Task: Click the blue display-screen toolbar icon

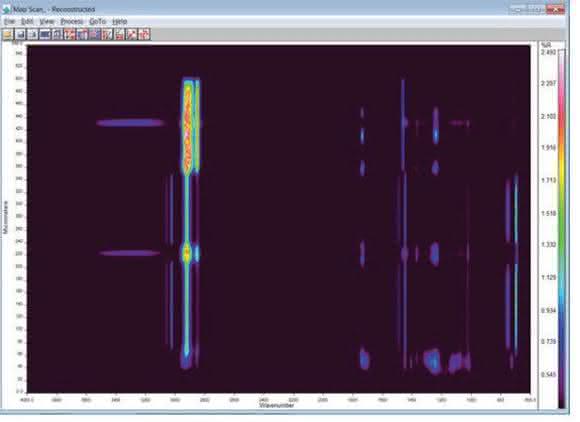Action: point(45,34)
